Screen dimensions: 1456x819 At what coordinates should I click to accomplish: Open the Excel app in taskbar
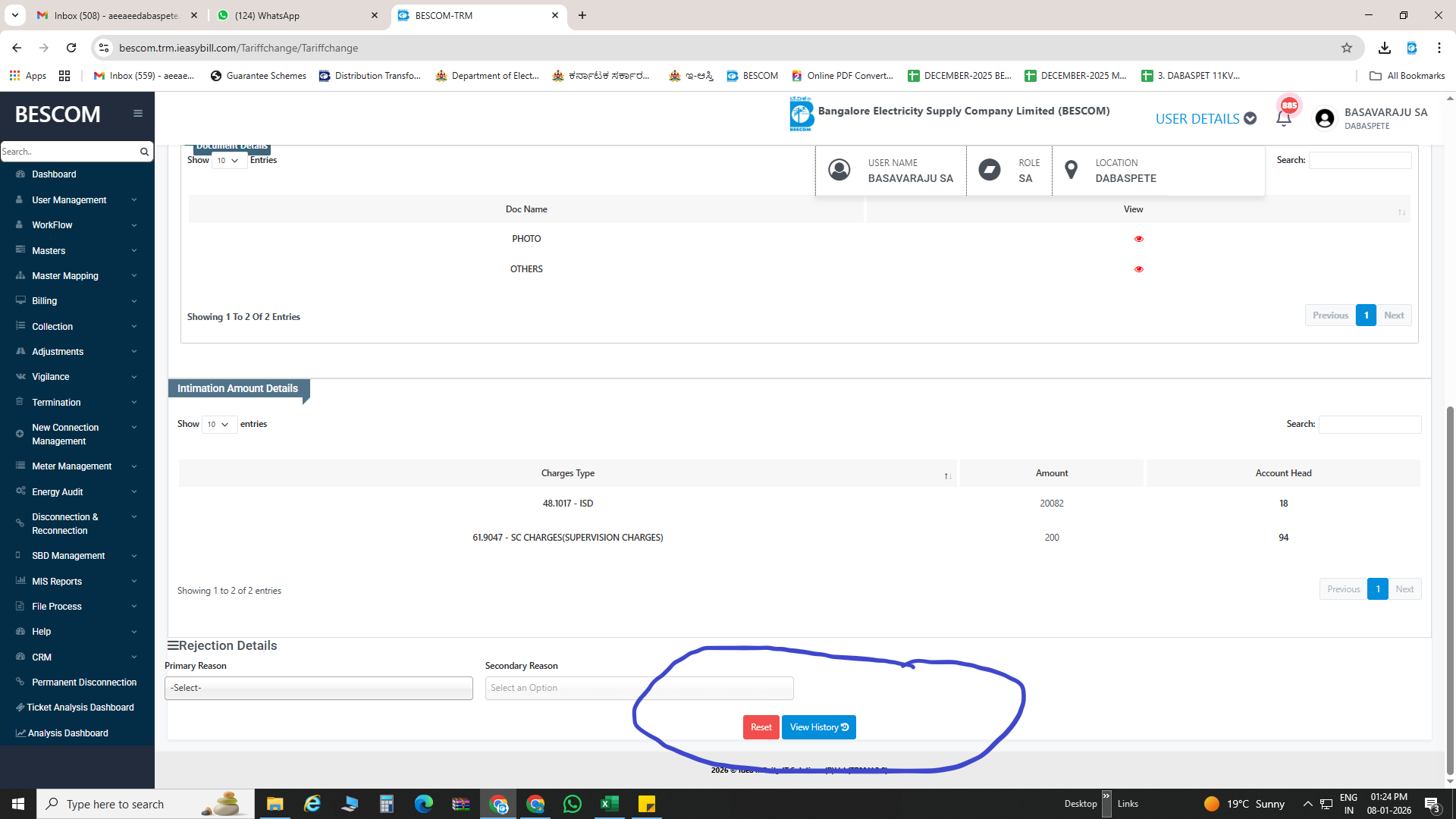610,804
